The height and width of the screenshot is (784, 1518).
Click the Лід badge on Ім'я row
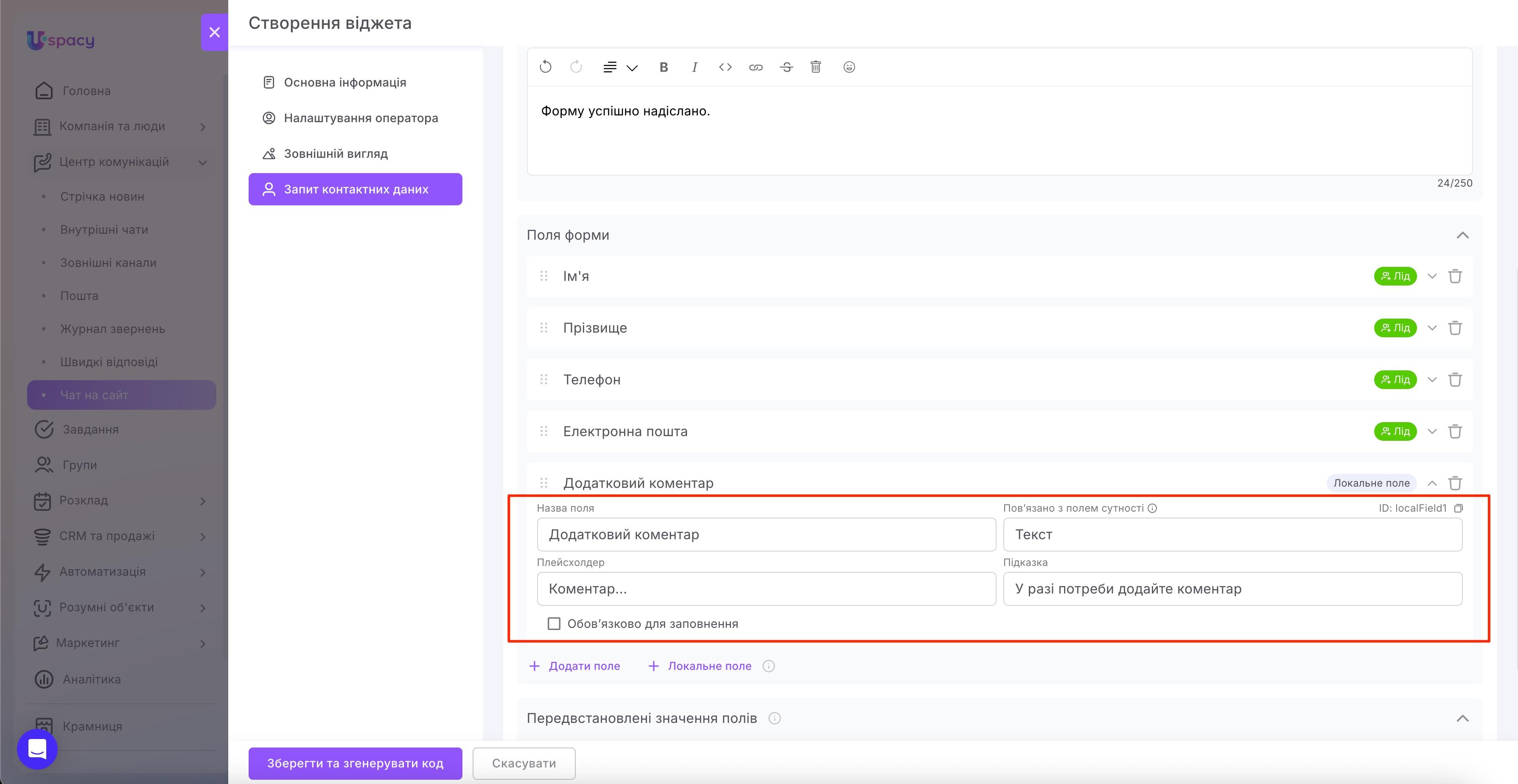pos(1395,276)
